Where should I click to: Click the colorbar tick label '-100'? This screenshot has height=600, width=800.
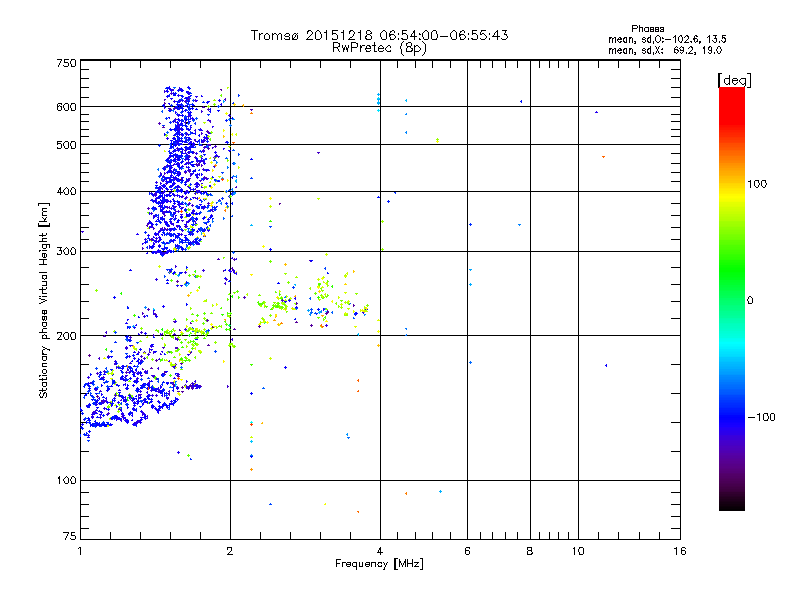point(762,417)
